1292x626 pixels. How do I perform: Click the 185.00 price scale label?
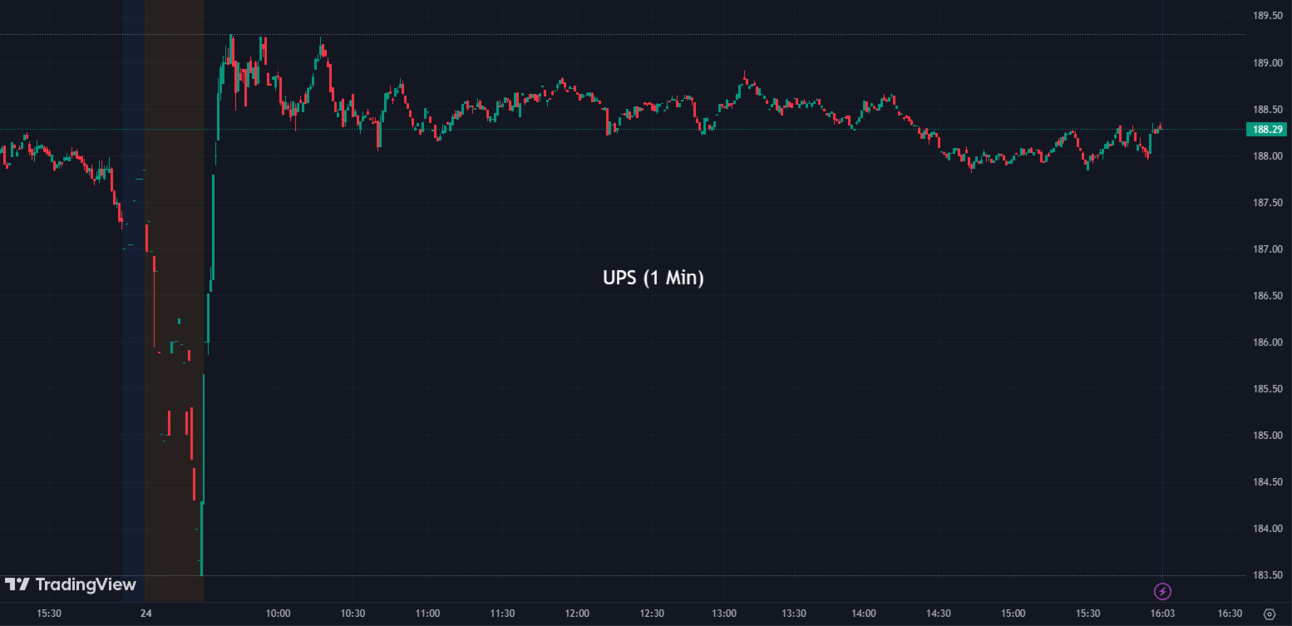tap(1268, 435)
